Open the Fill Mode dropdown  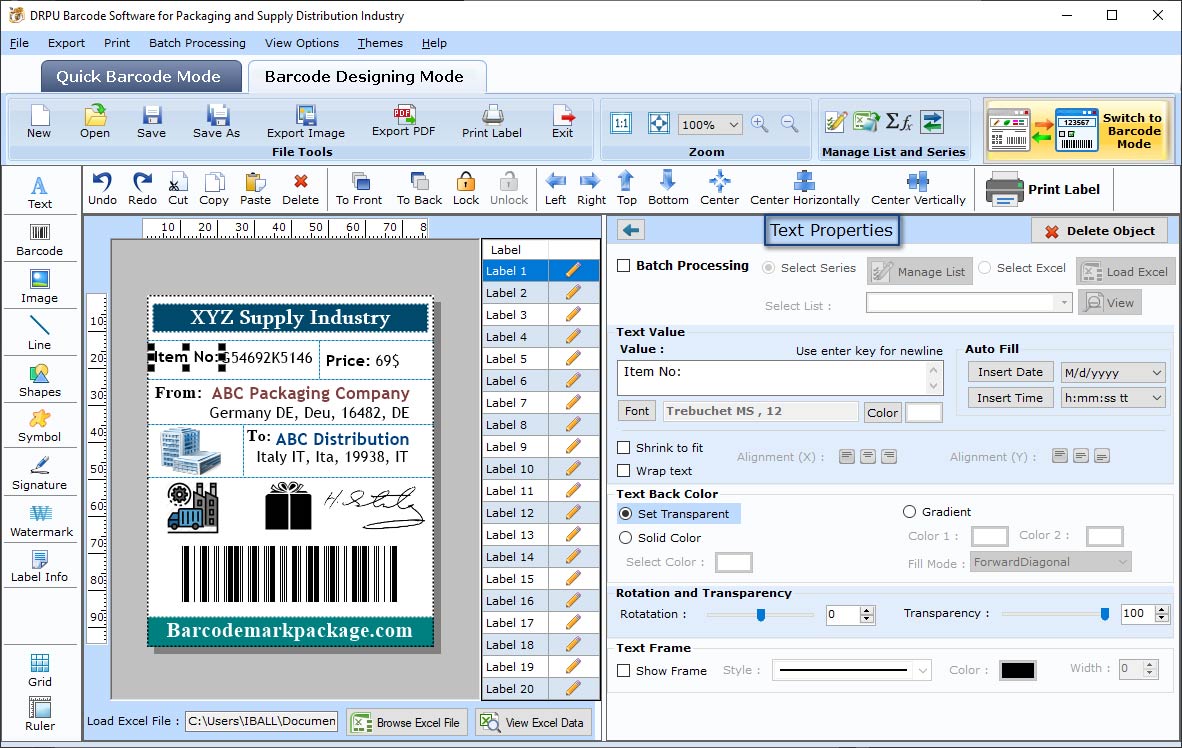1122,562
